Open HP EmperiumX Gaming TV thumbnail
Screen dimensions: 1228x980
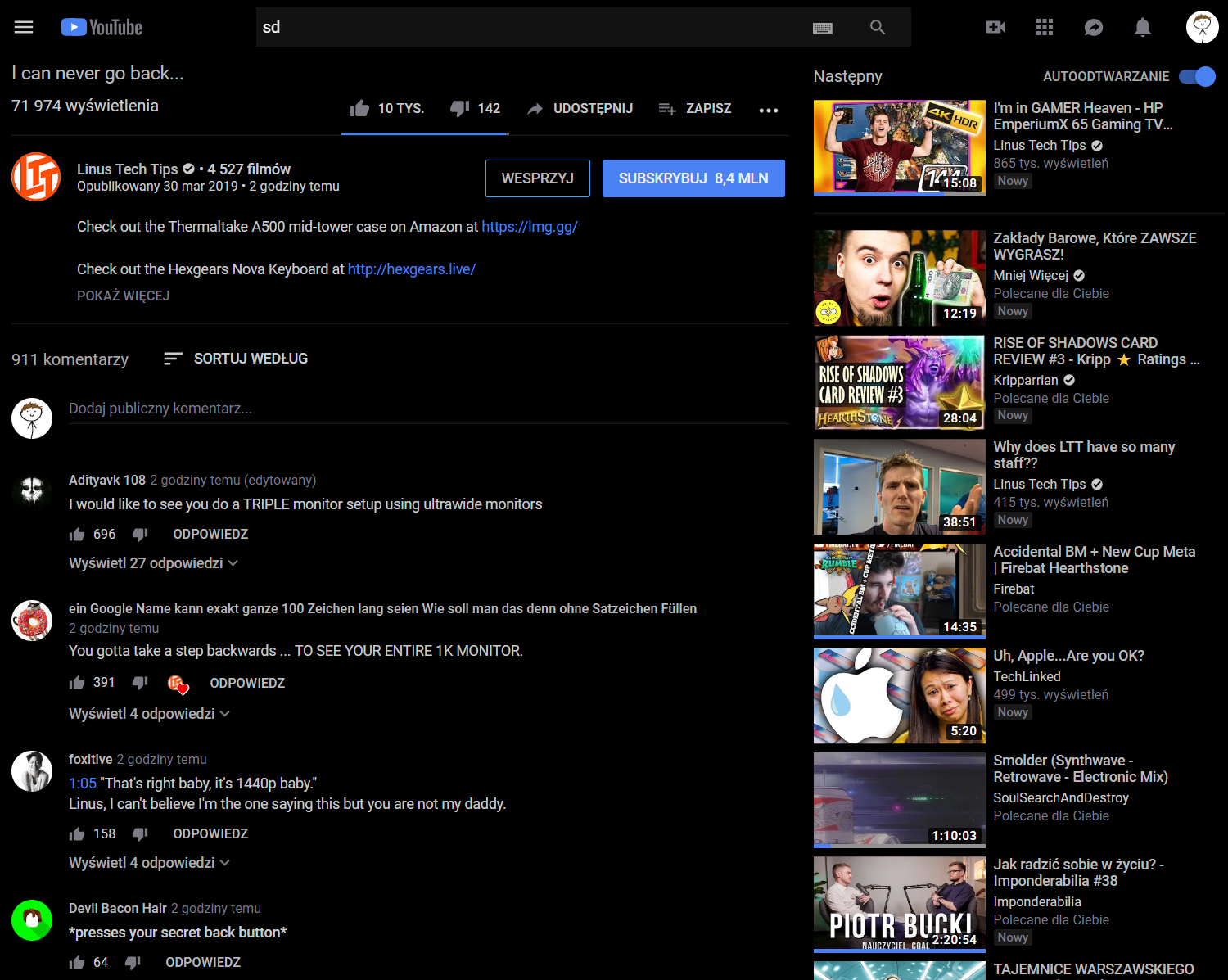pos(900,148)
